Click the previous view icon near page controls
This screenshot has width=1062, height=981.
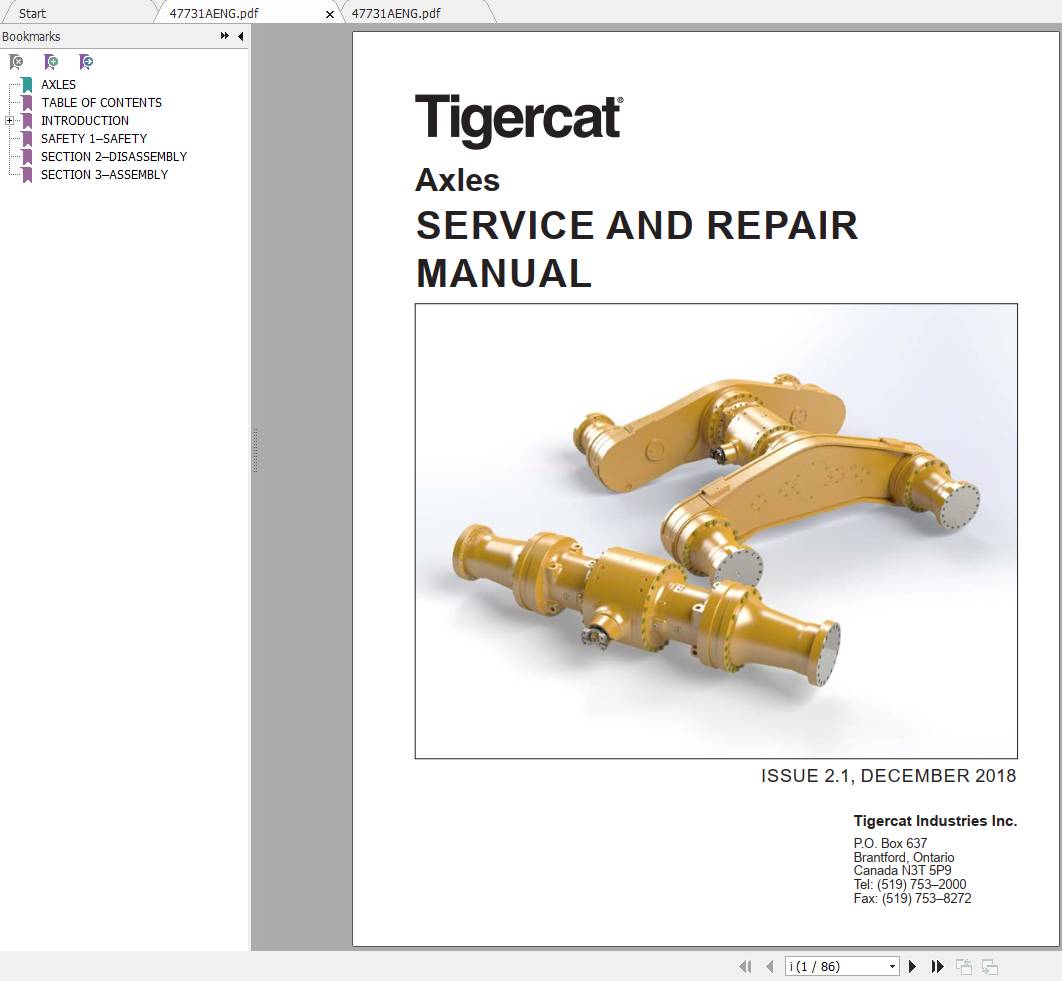click(x=964, y=966)
